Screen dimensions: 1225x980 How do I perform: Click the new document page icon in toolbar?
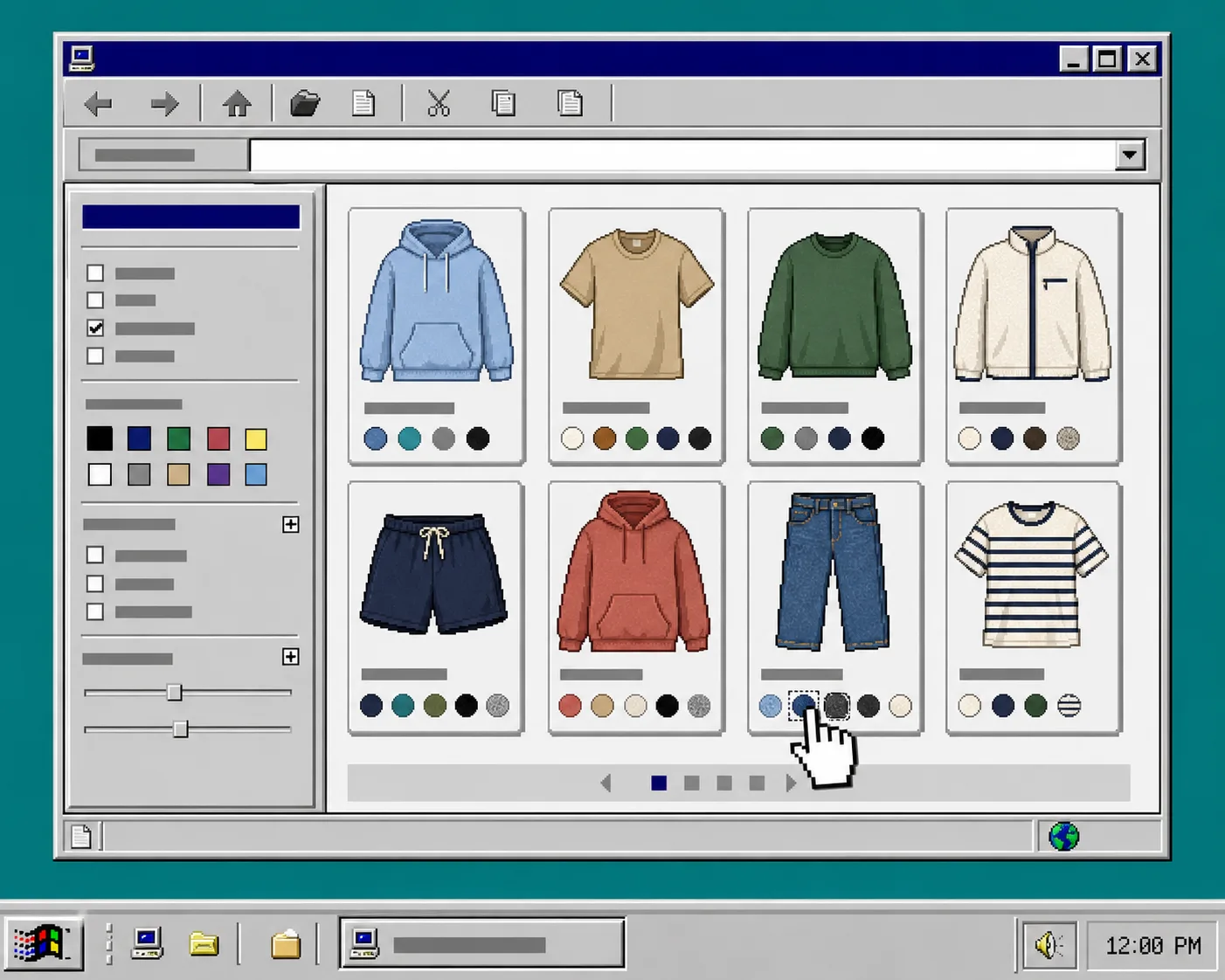pos(363,104)
